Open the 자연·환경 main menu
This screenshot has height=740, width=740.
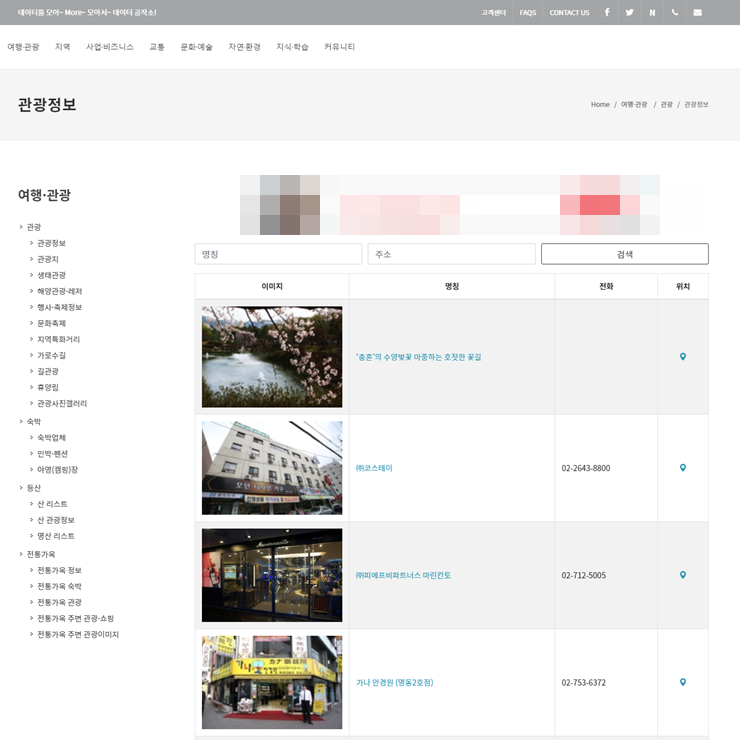[x=244, y=47]
